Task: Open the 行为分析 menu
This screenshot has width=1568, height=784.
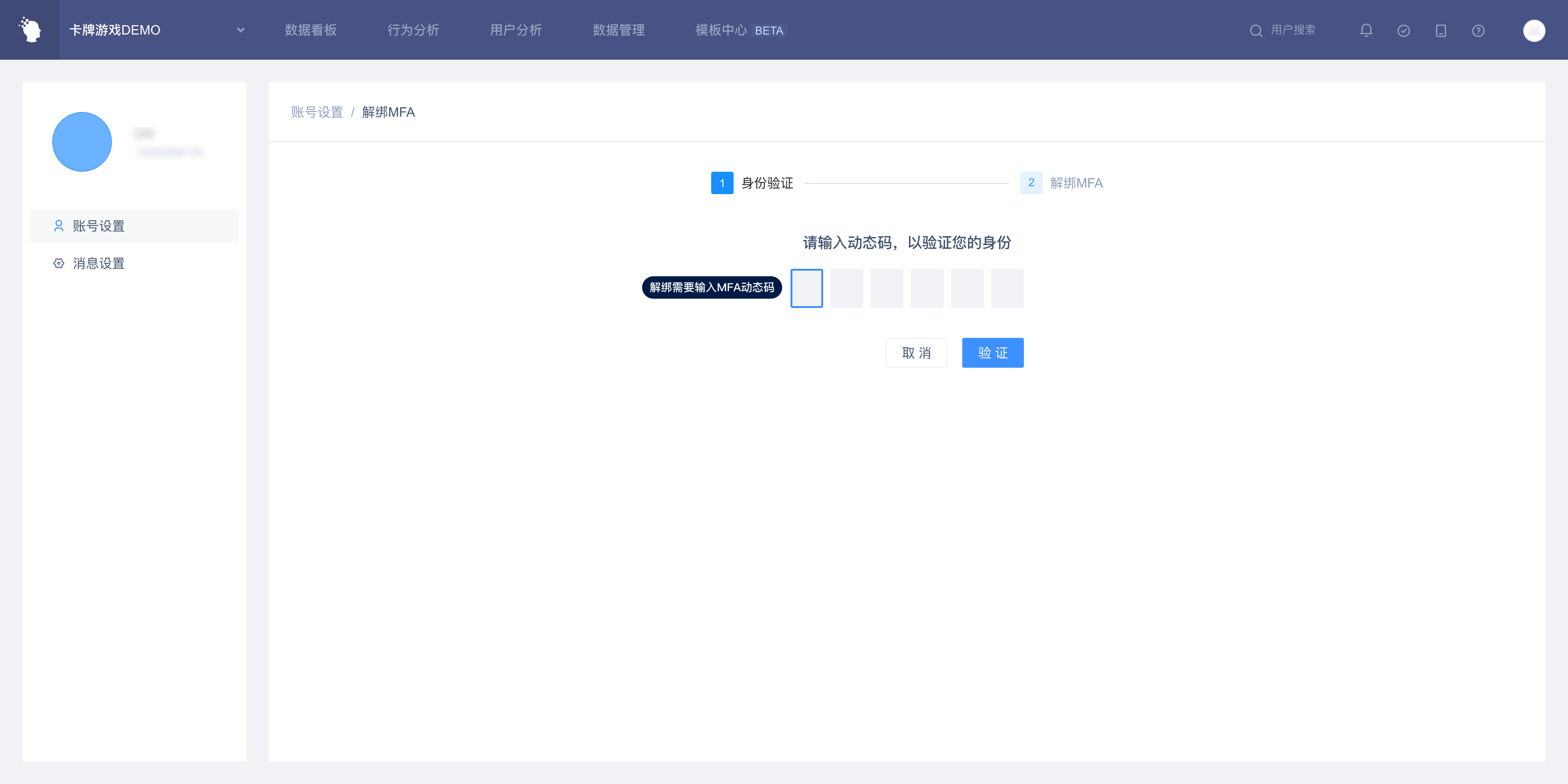Action: coord(413,30)
